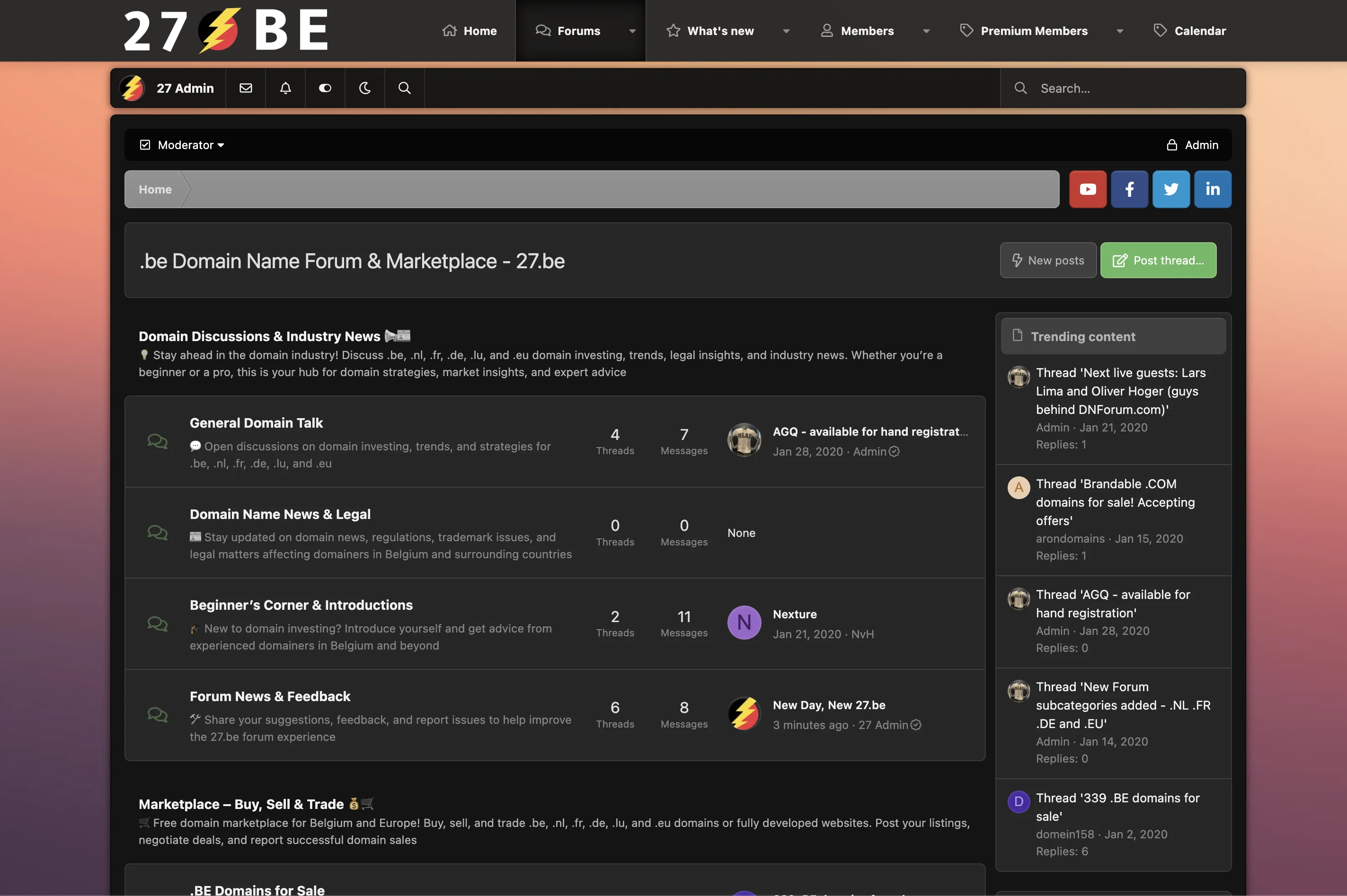Click the Trending content heading
This screenshot has width=1347, height=896.
coord(1083,336)
